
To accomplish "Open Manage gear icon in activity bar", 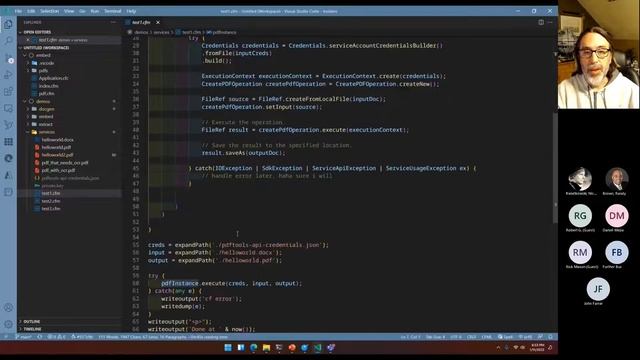I will [8, 324].
